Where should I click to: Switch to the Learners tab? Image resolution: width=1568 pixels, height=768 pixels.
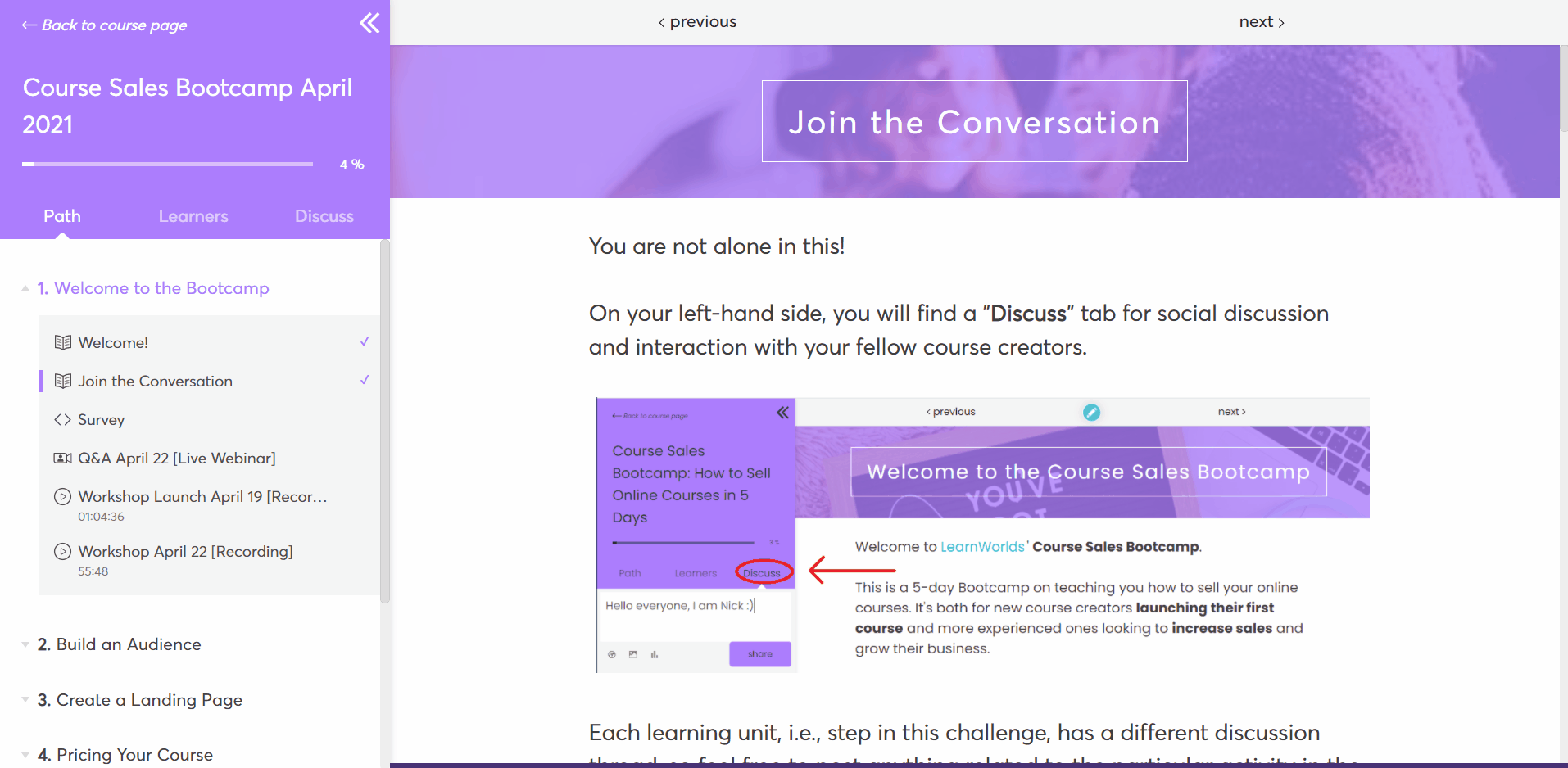click(x=193, y=216)
